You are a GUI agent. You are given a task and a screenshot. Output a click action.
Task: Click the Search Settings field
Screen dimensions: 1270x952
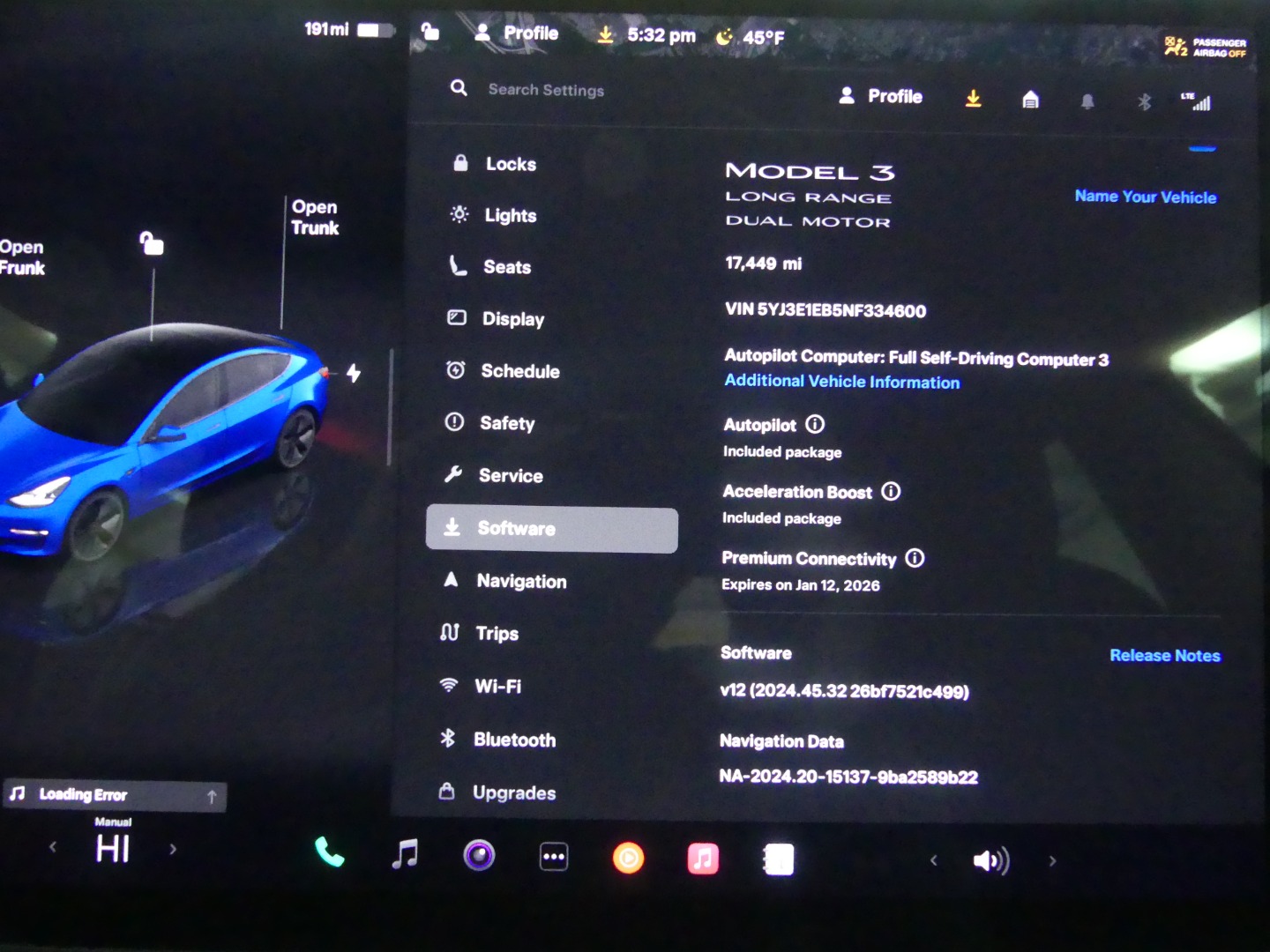click(x=546, y=90)
